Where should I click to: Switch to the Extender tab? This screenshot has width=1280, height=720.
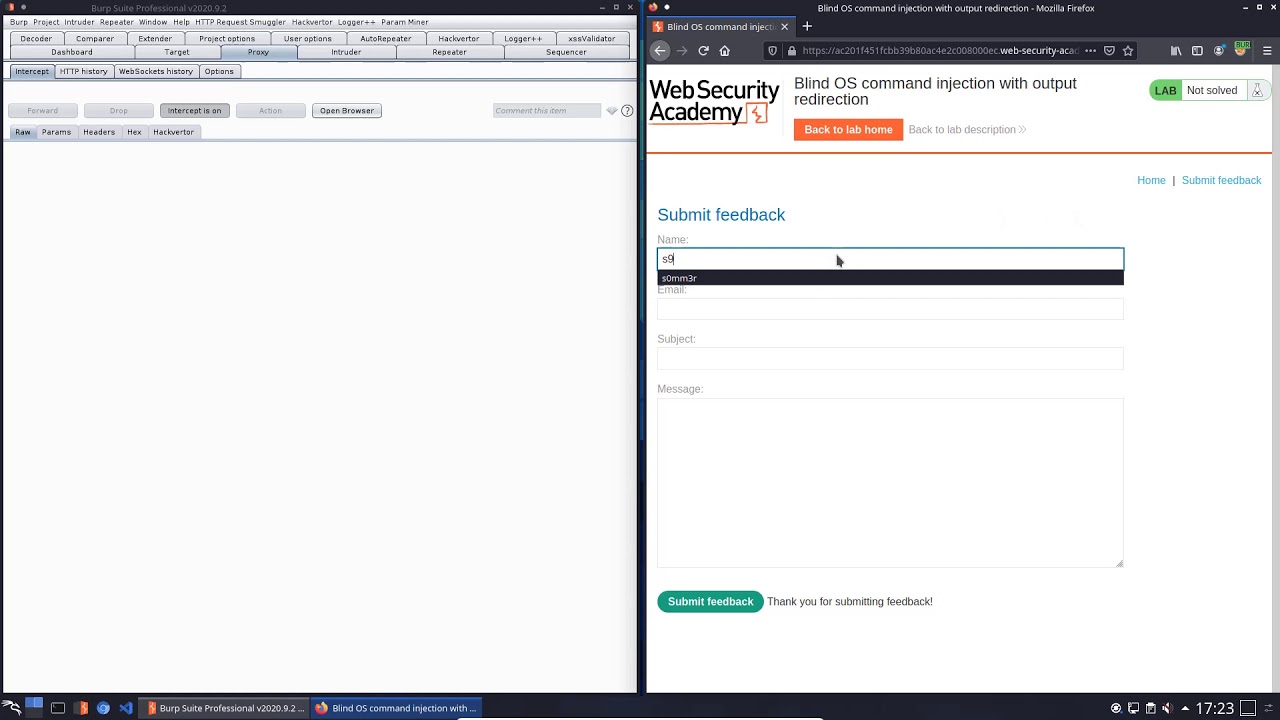(155, 39)
